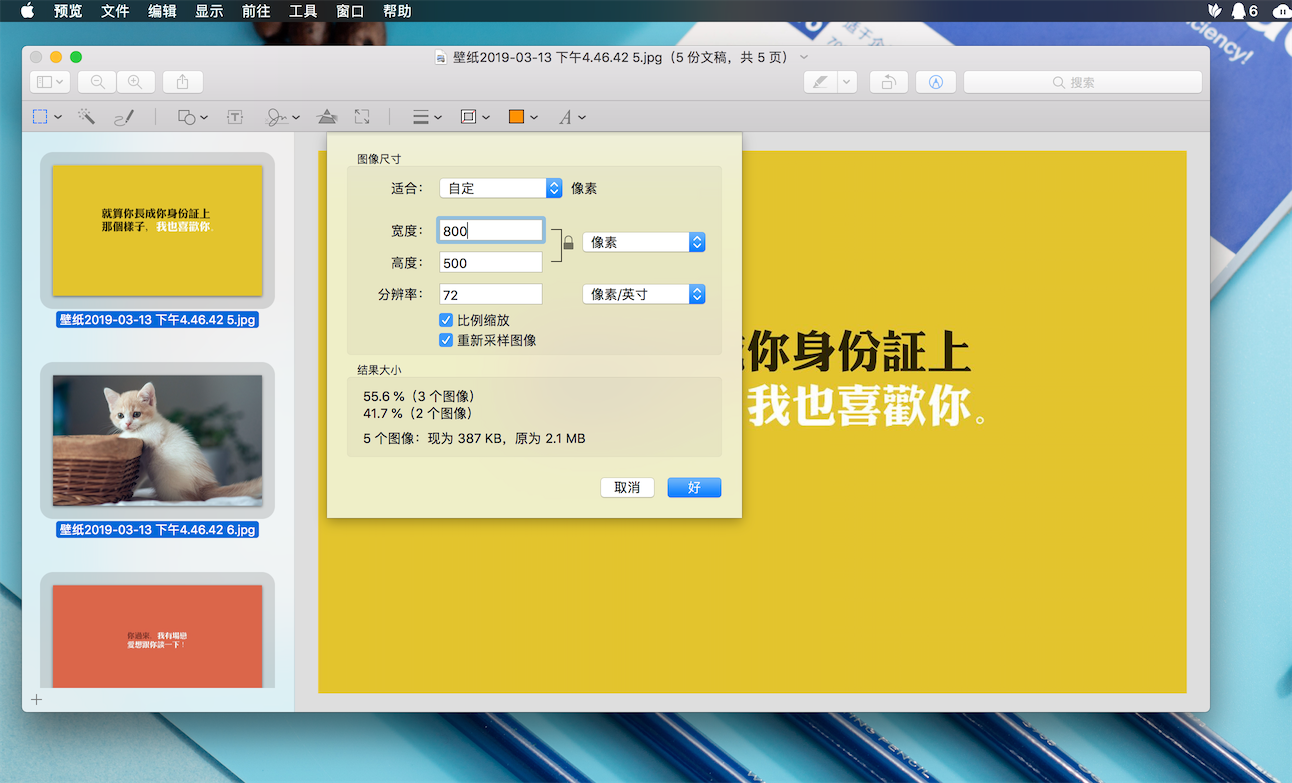This screenshot has width=1292, height=783.
Task: Open the Signature tool dropdown
Action: pyautogui.click(x=283, y=117)
